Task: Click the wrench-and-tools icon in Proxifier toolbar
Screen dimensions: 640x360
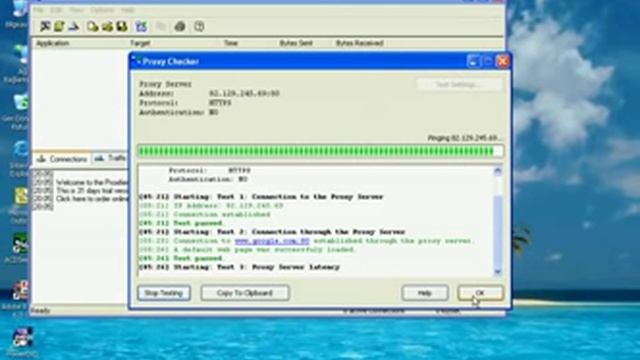Action: pos(44,27)
